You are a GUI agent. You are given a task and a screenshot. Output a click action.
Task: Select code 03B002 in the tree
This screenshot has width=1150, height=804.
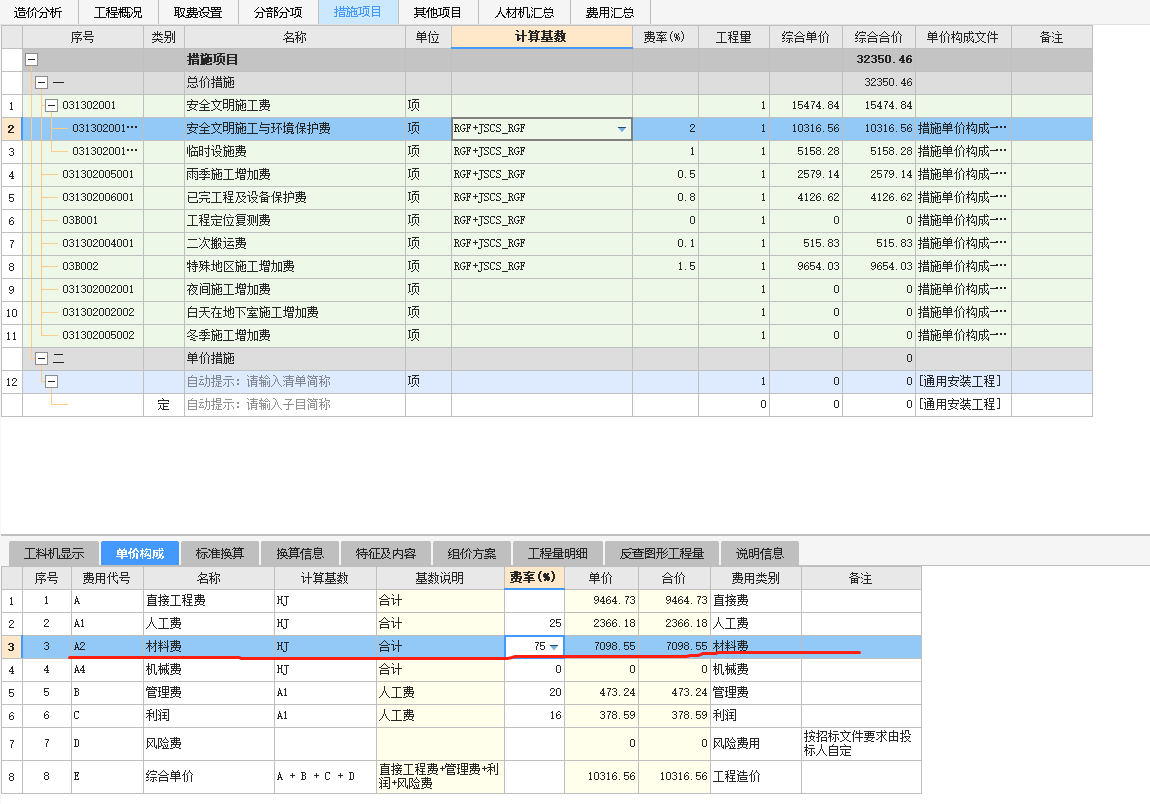[x=80, y=266]
